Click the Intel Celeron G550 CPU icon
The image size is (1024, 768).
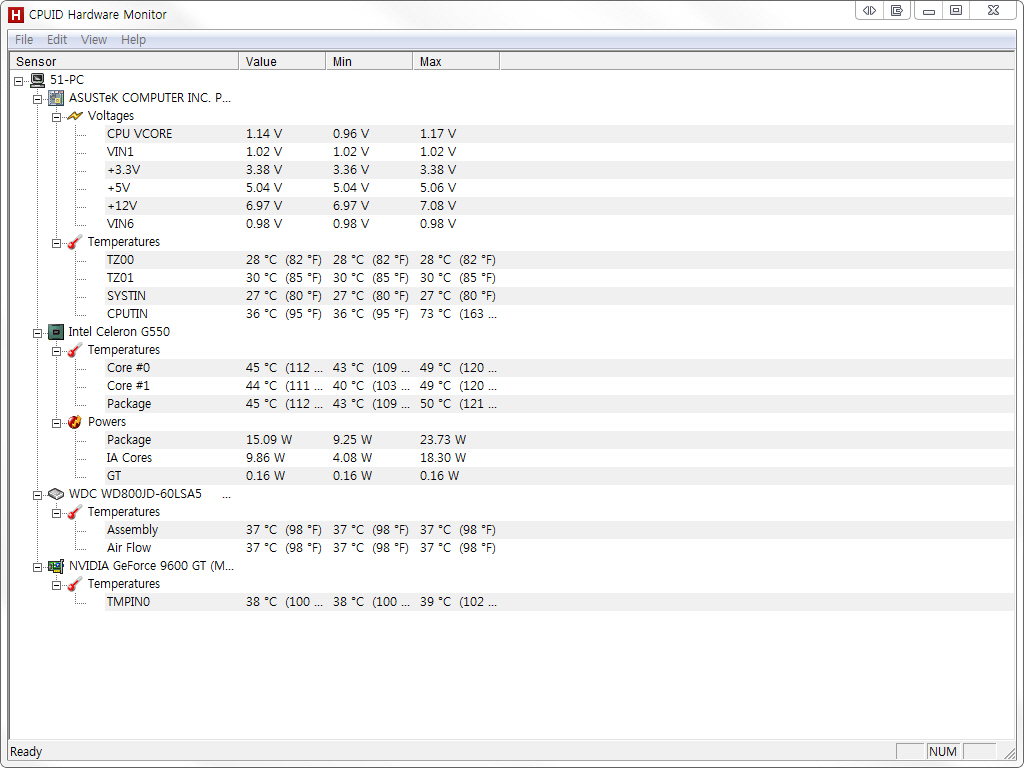[56, 332]
